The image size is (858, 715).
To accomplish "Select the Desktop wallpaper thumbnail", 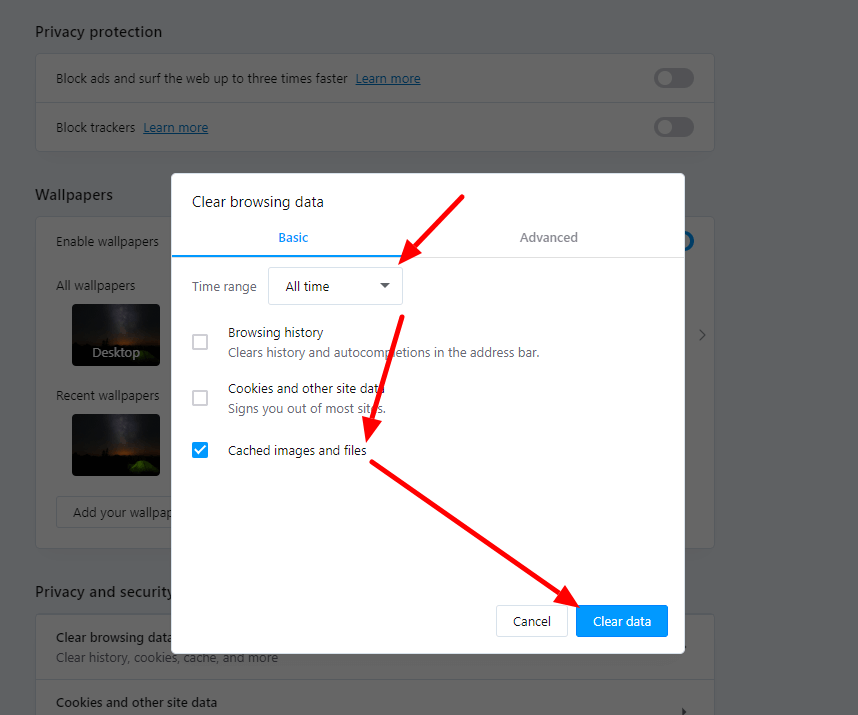I will pos(116,335).
